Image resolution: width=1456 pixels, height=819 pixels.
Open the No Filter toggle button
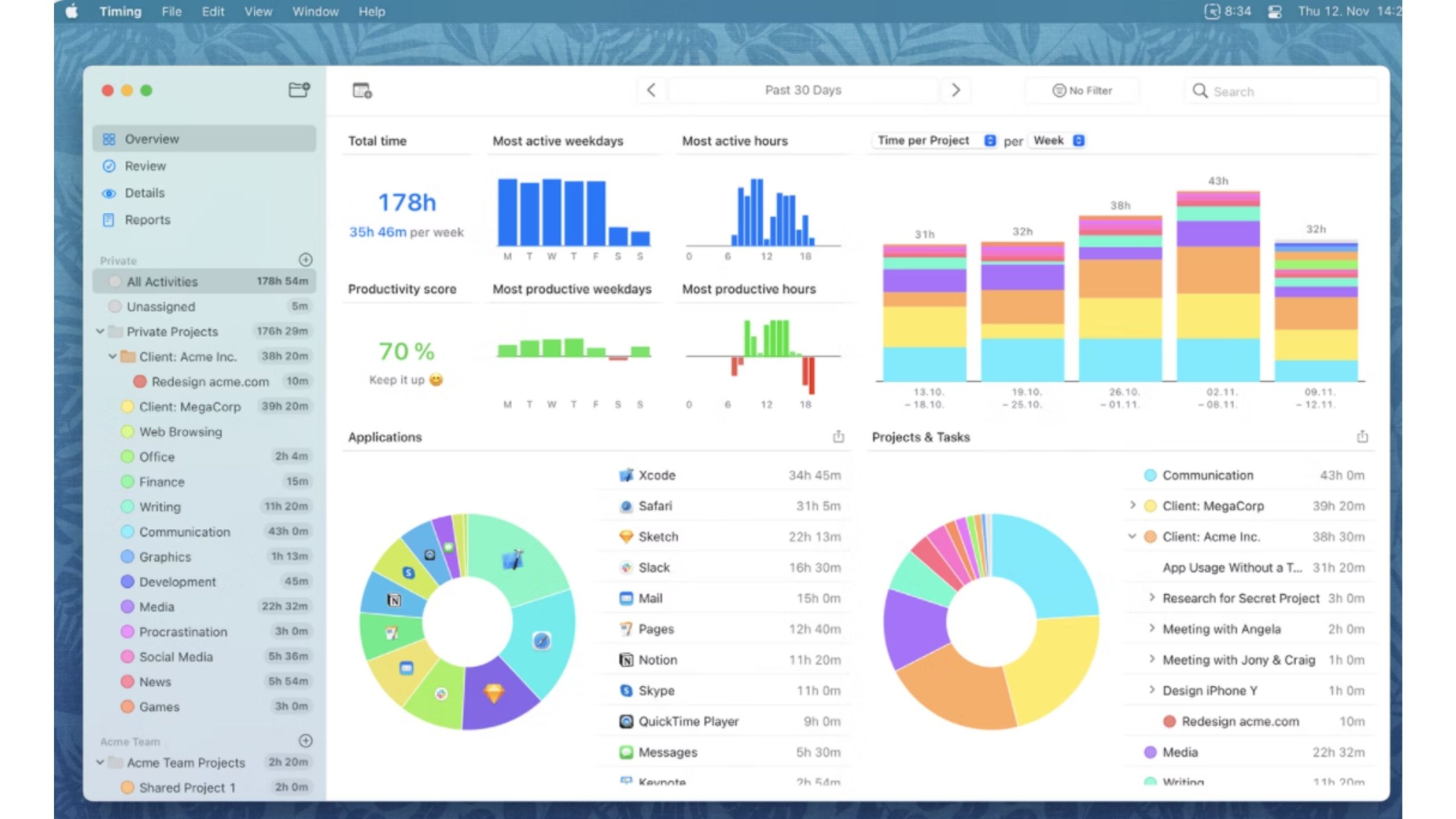click(1082, 90)
